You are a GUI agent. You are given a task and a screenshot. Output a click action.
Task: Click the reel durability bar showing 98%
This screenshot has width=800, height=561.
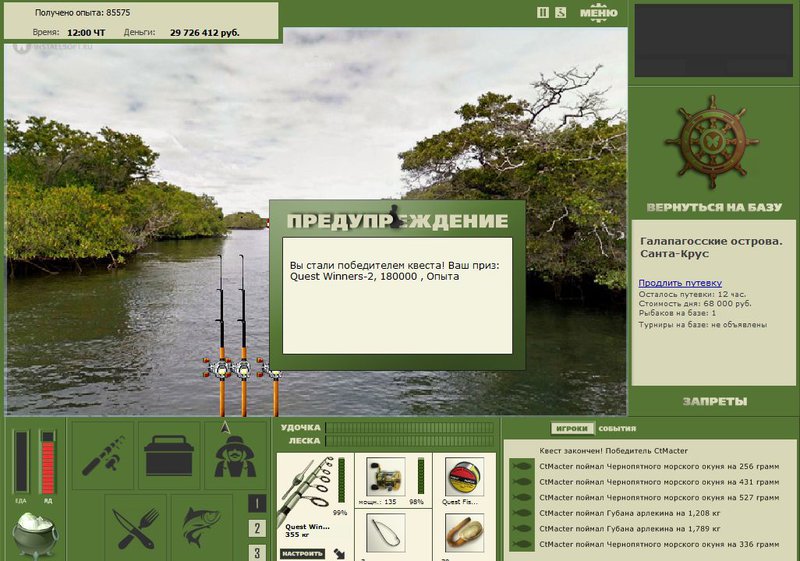pos(421,476)
